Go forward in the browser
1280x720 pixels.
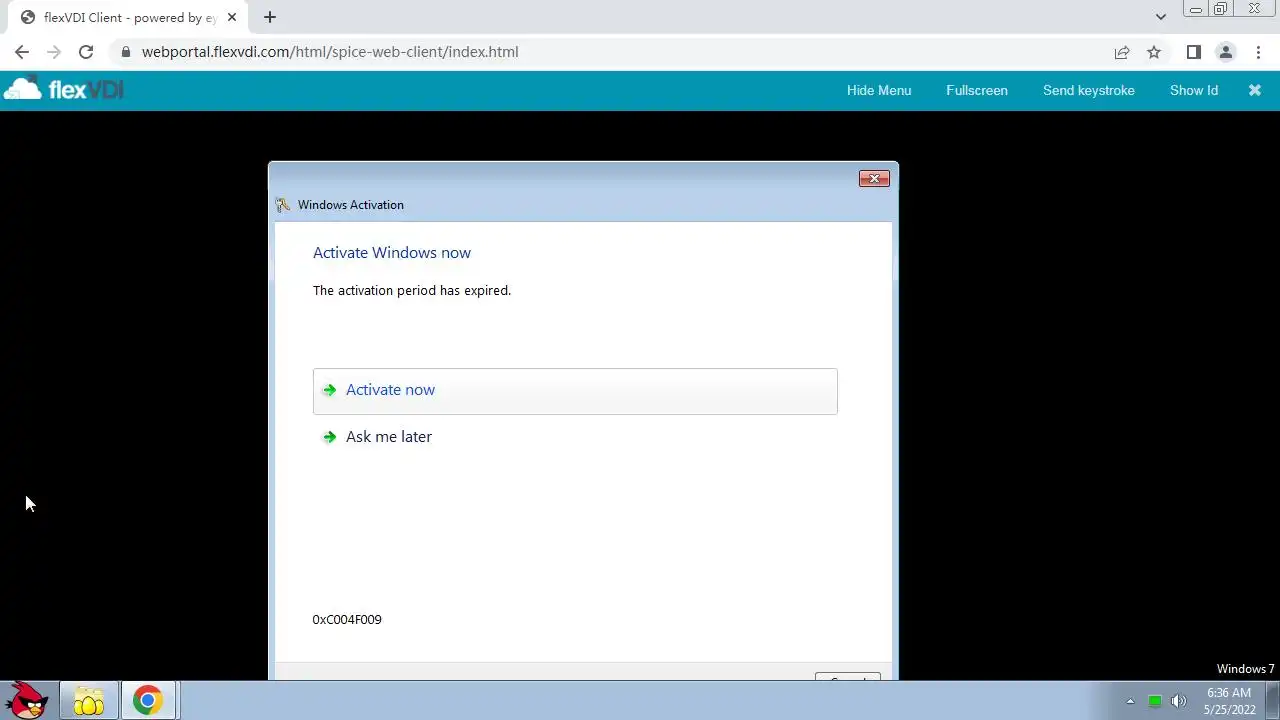click(54, 52)
